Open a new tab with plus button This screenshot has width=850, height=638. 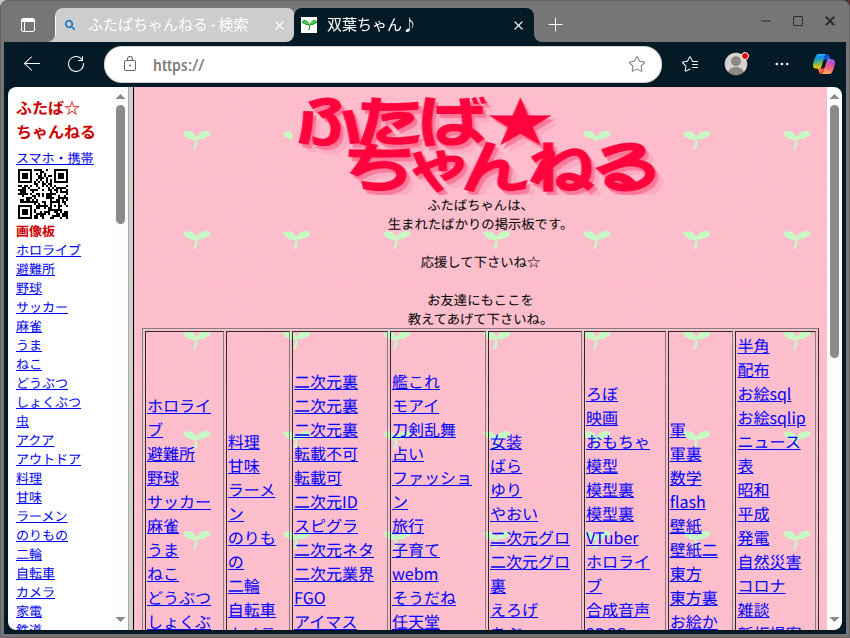[x=556, y=25]
